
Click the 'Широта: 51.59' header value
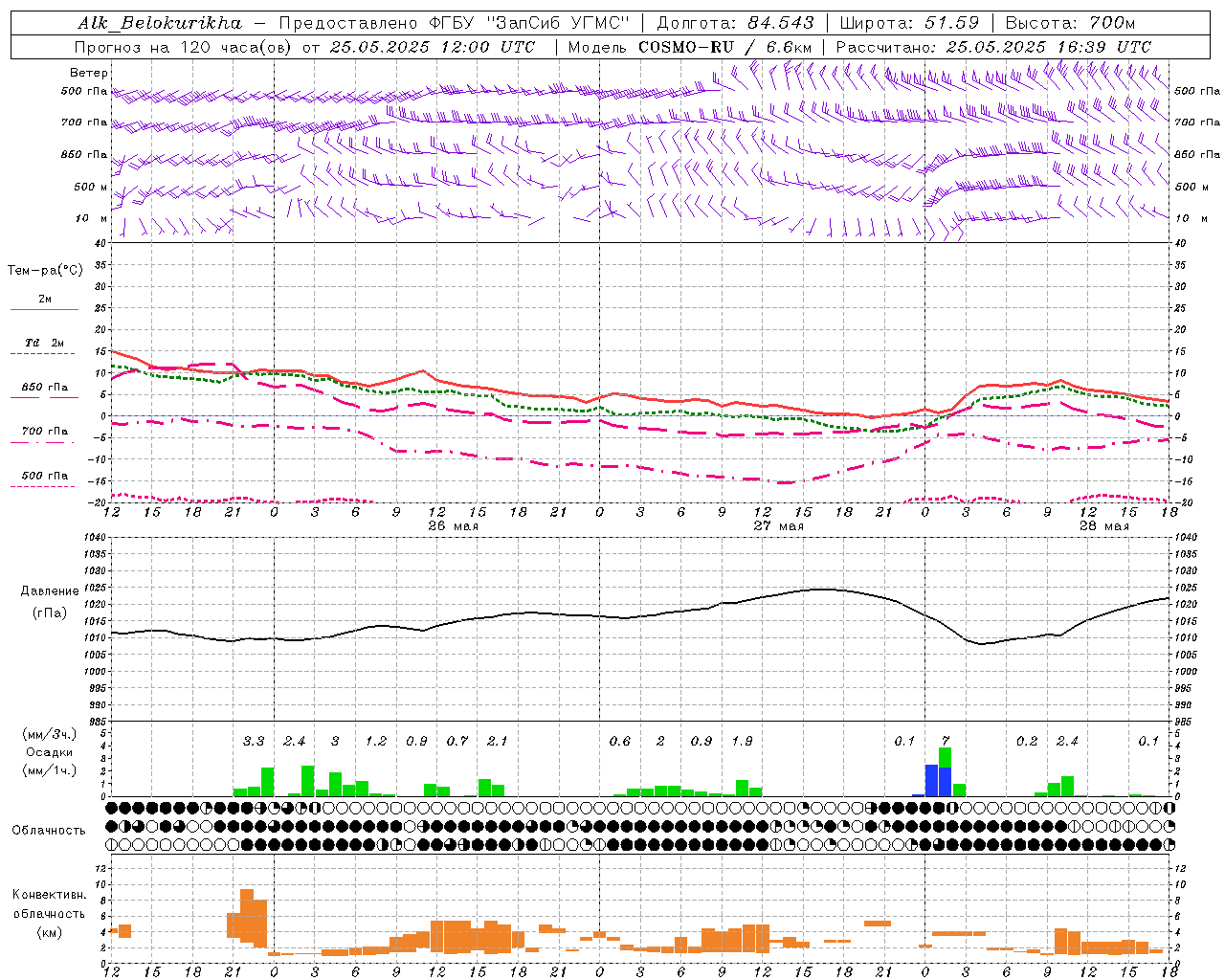pos(909,23)
